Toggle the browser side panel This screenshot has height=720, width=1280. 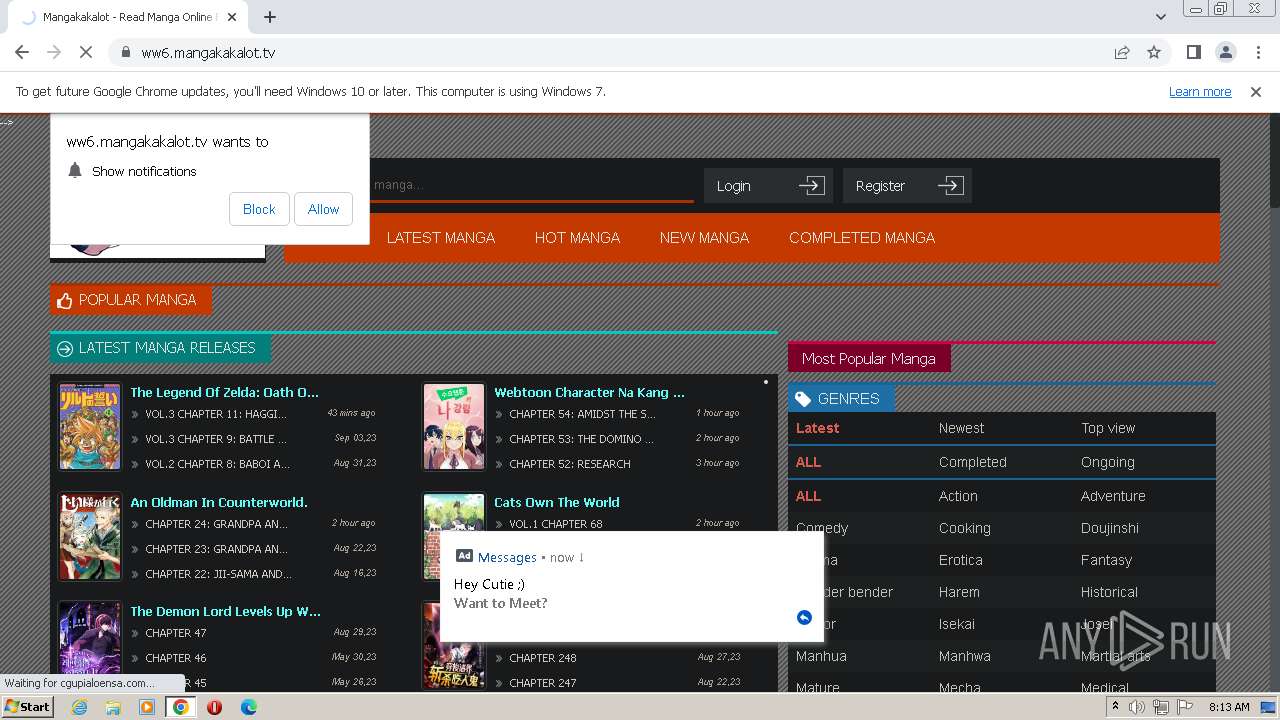(1193, 52)
